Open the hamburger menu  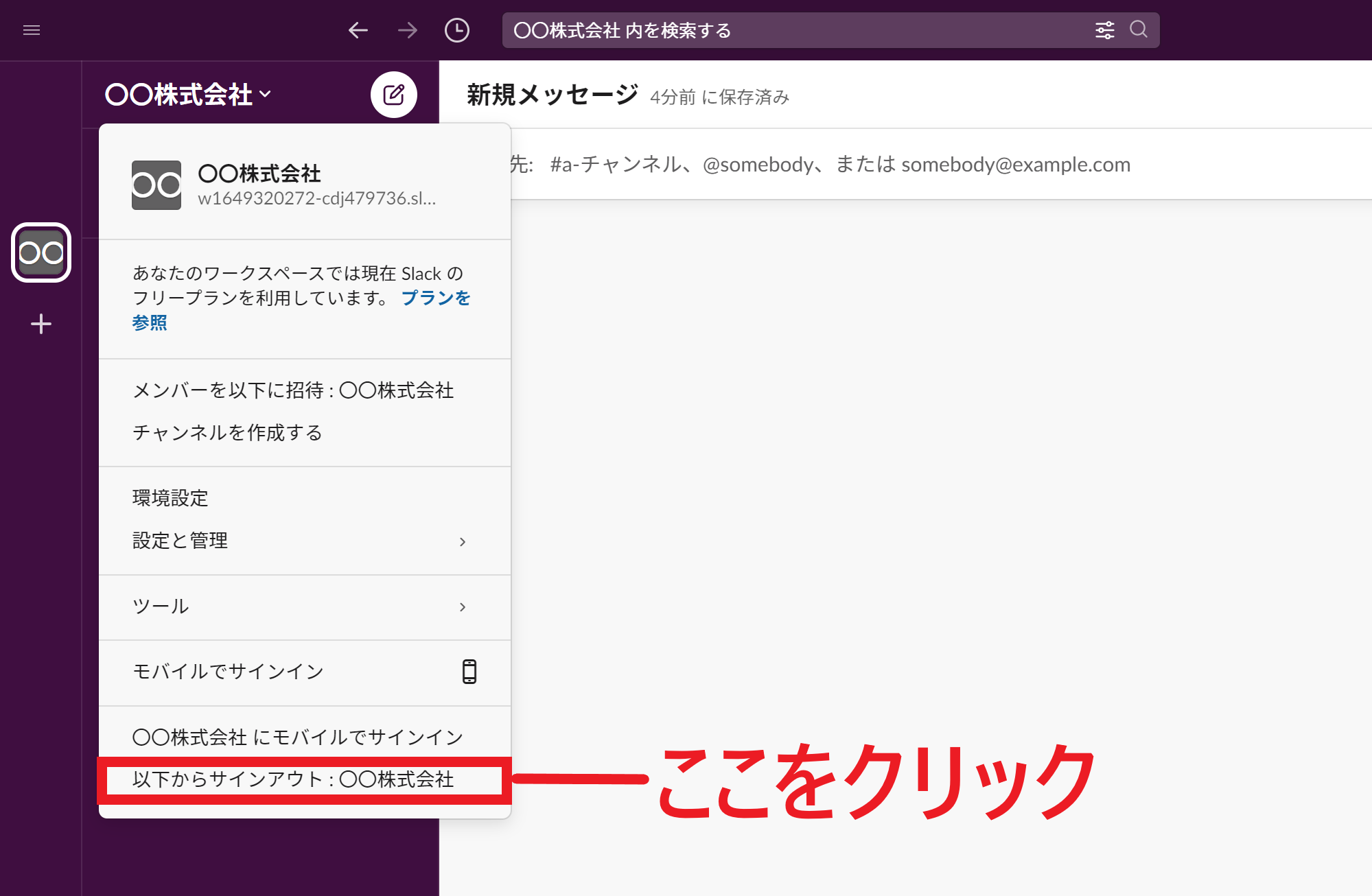tap(32, 30)
